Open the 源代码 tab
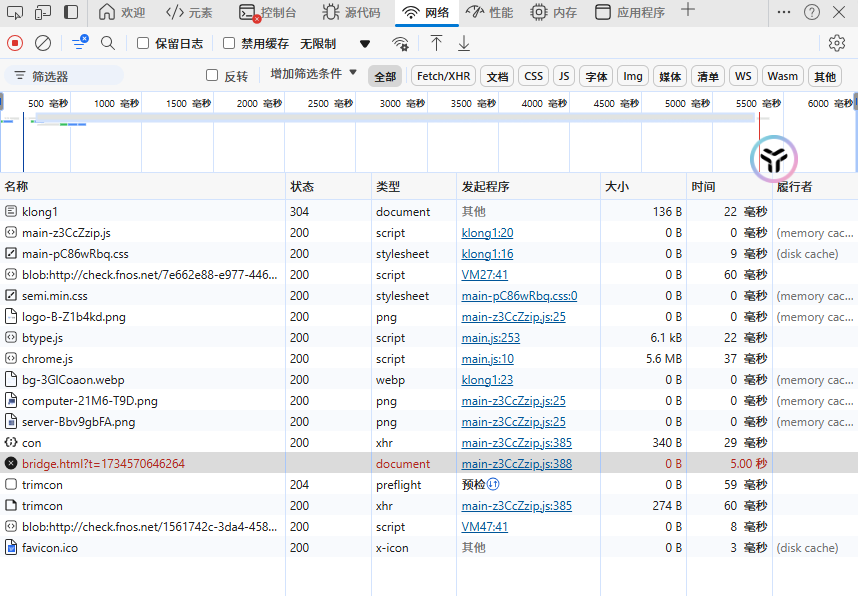Screen dimensions: 858x596 (351, 12)
